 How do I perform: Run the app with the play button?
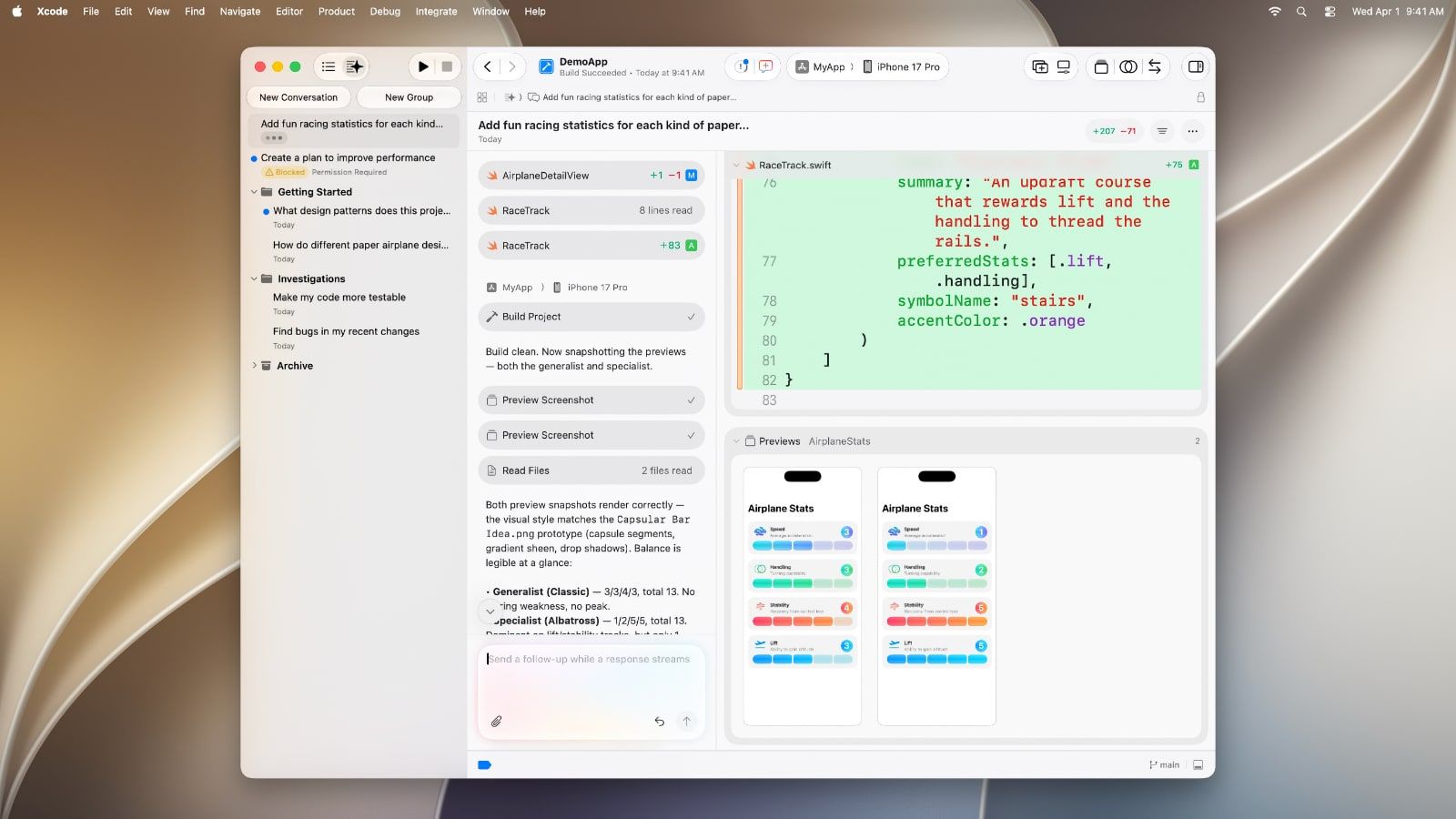click(x=423, y=66)
